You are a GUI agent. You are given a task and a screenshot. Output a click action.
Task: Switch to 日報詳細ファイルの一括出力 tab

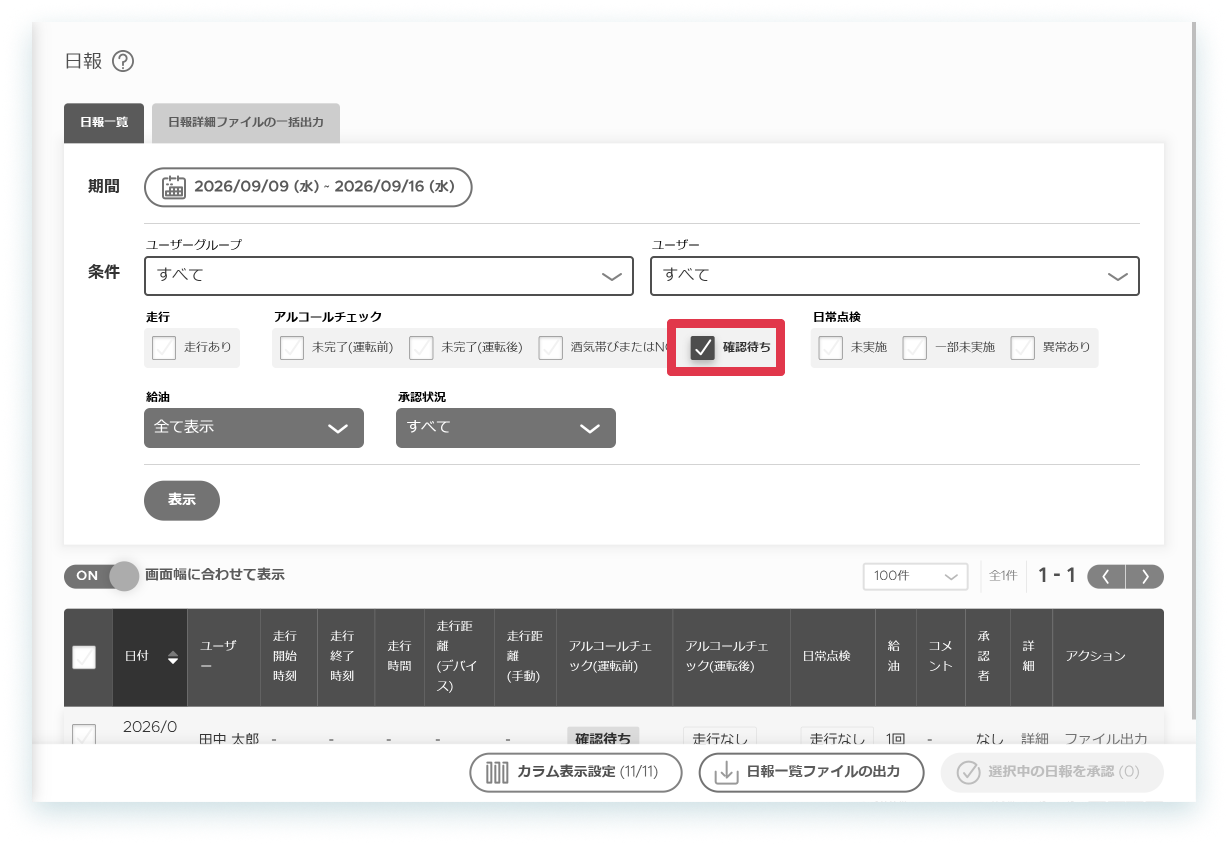click(246, 123)
